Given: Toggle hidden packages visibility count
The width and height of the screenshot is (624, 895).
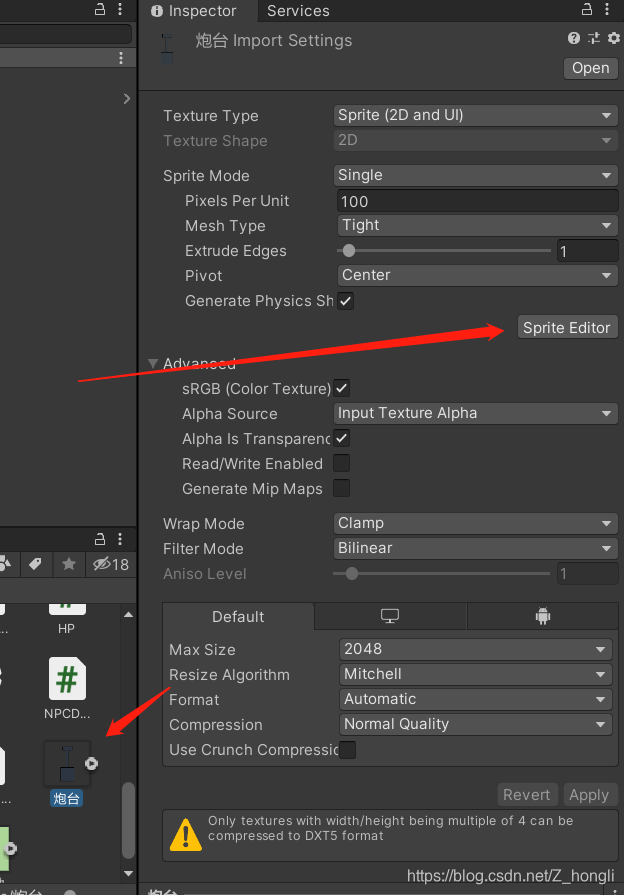Looking at the screenshot, I should click(x=111, y=565).
